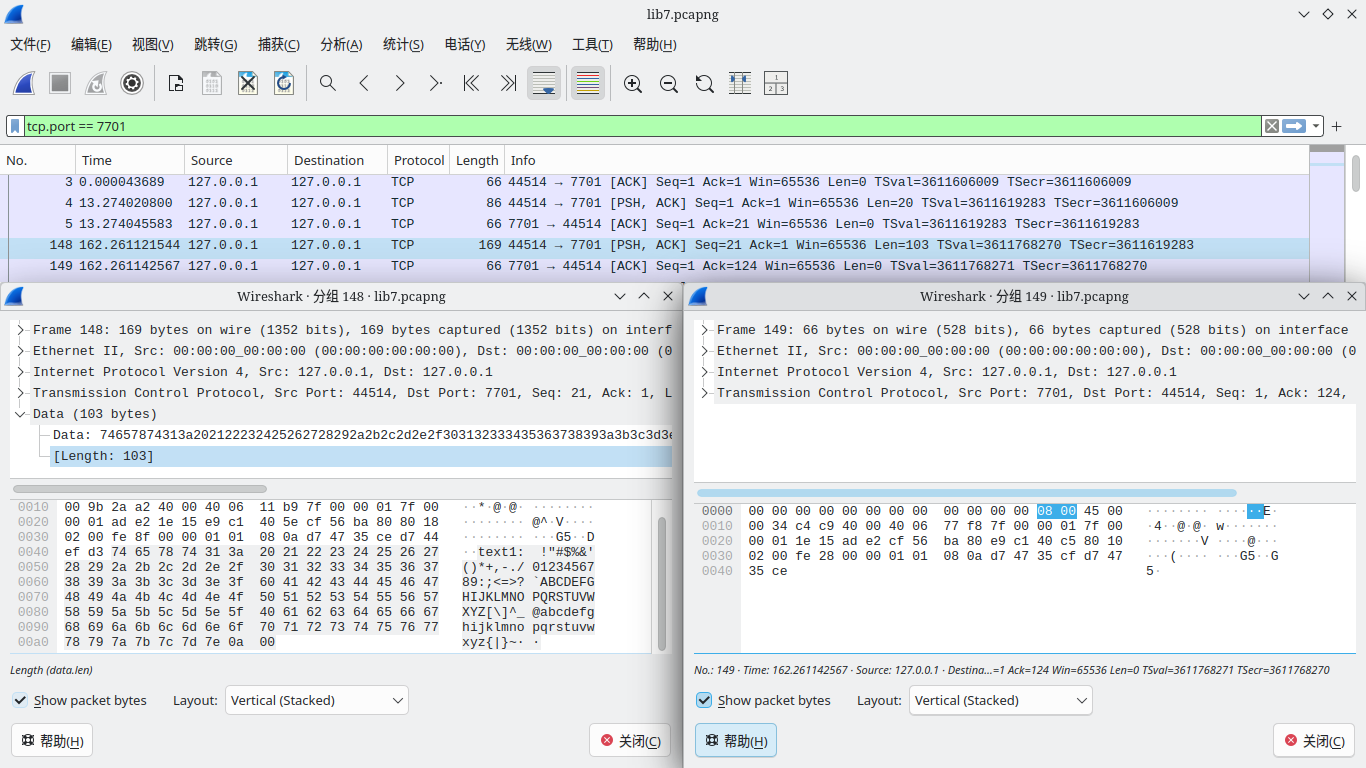The height and width of the screenshot is (768, 1366).
Task: Open Layout dropdown in packet 148 window
Action: 317,700
